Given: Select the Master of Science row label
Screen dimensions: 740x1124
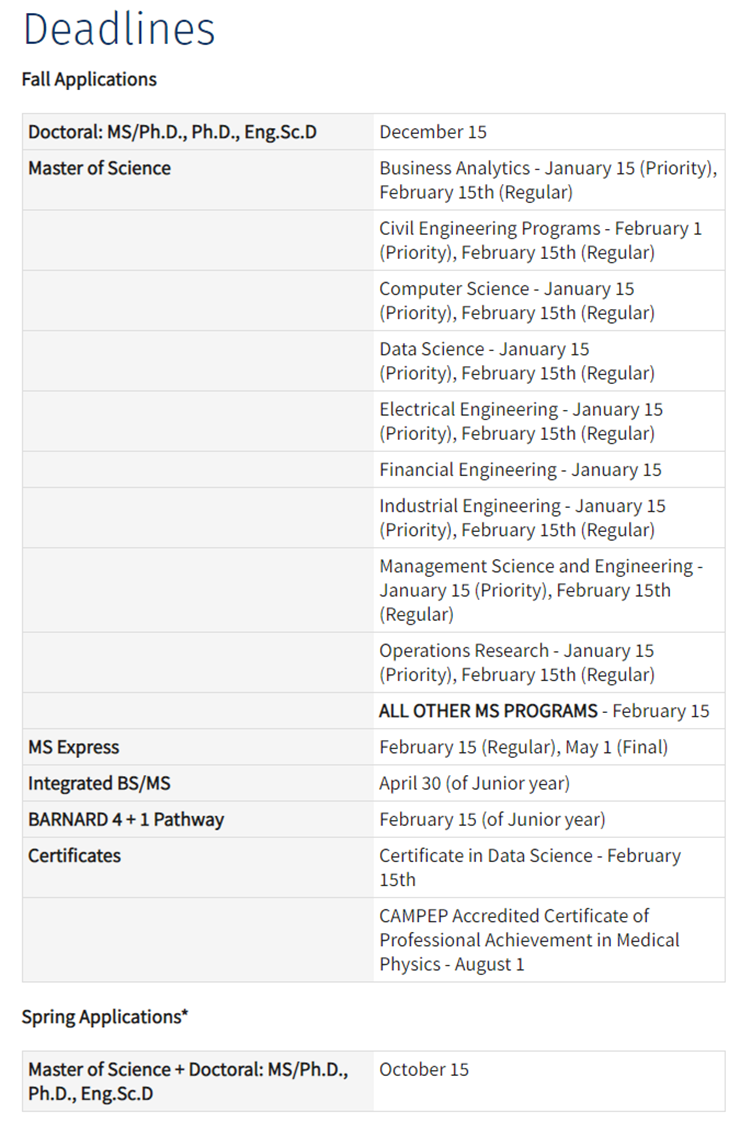Looking at the screenshot, I should (99, 168).
